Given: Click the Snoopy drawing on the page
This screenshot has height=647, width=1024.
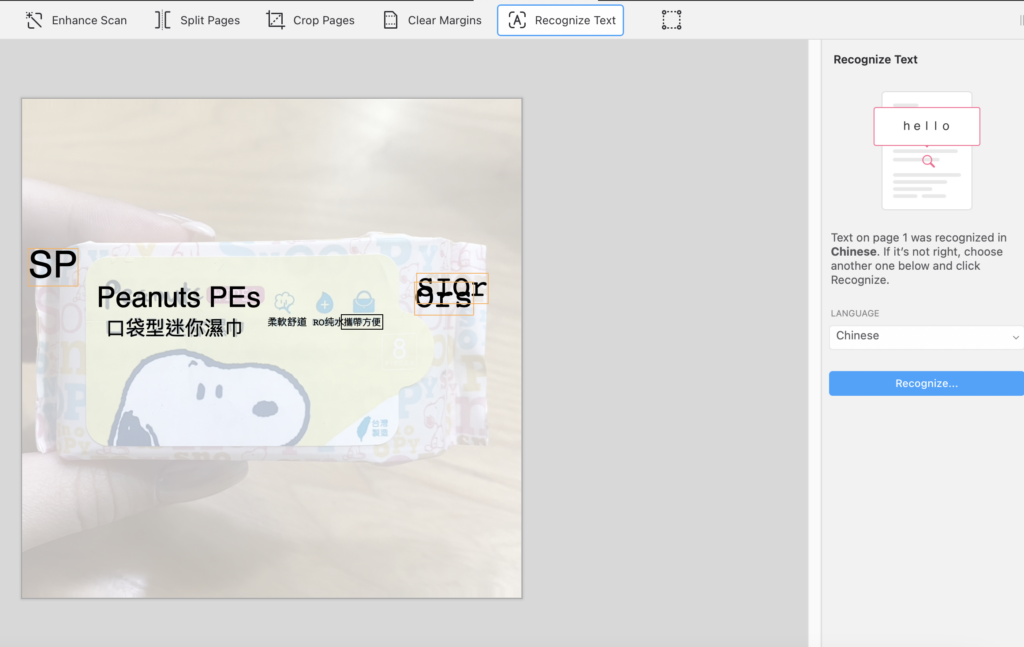Looking at the screenshot, I should pyautogui.click(x=210, y=400).
